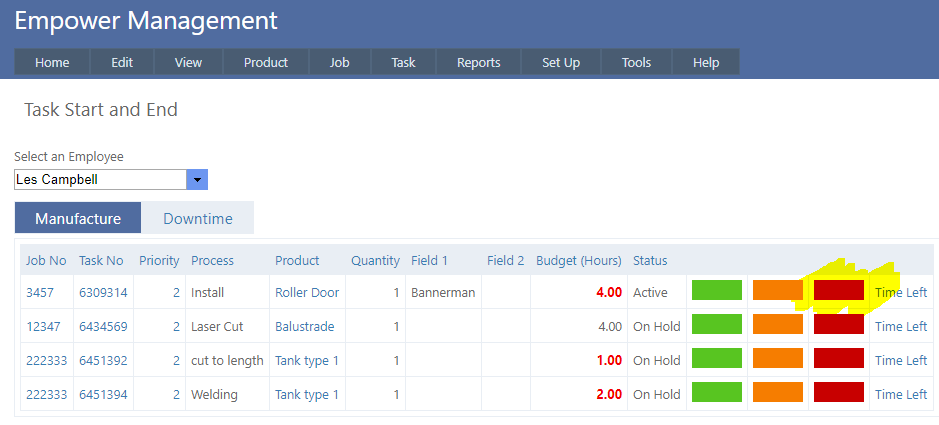This screenshot has width=939, height=425.
Task: Select the Les Campbell employee field
Action: (100, 180)
